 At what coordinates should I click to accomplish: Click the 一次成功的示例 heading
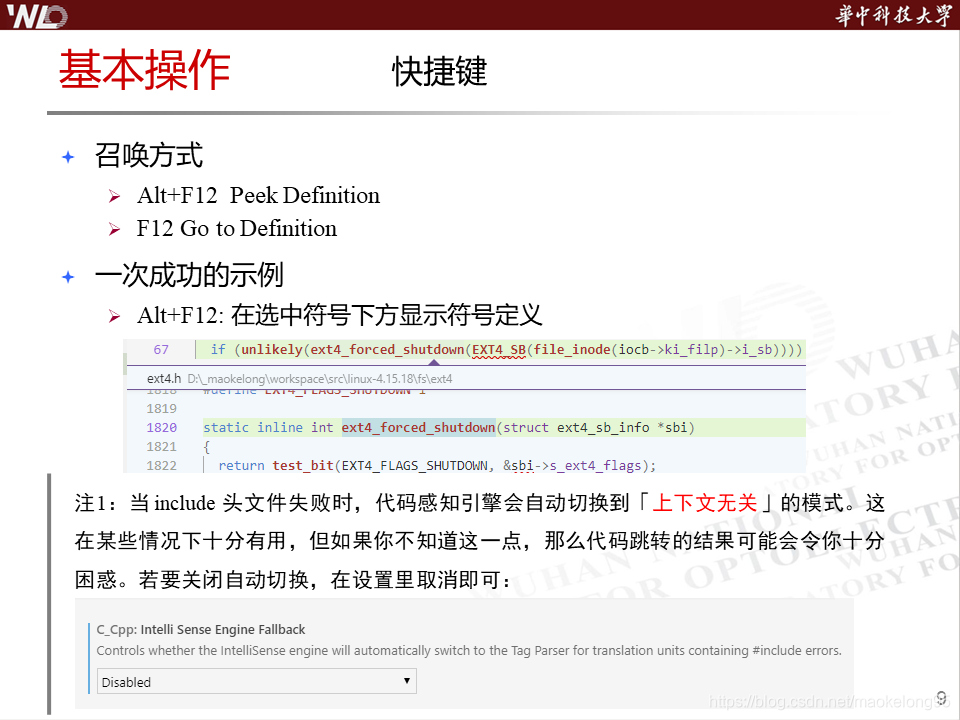(189, 275)
